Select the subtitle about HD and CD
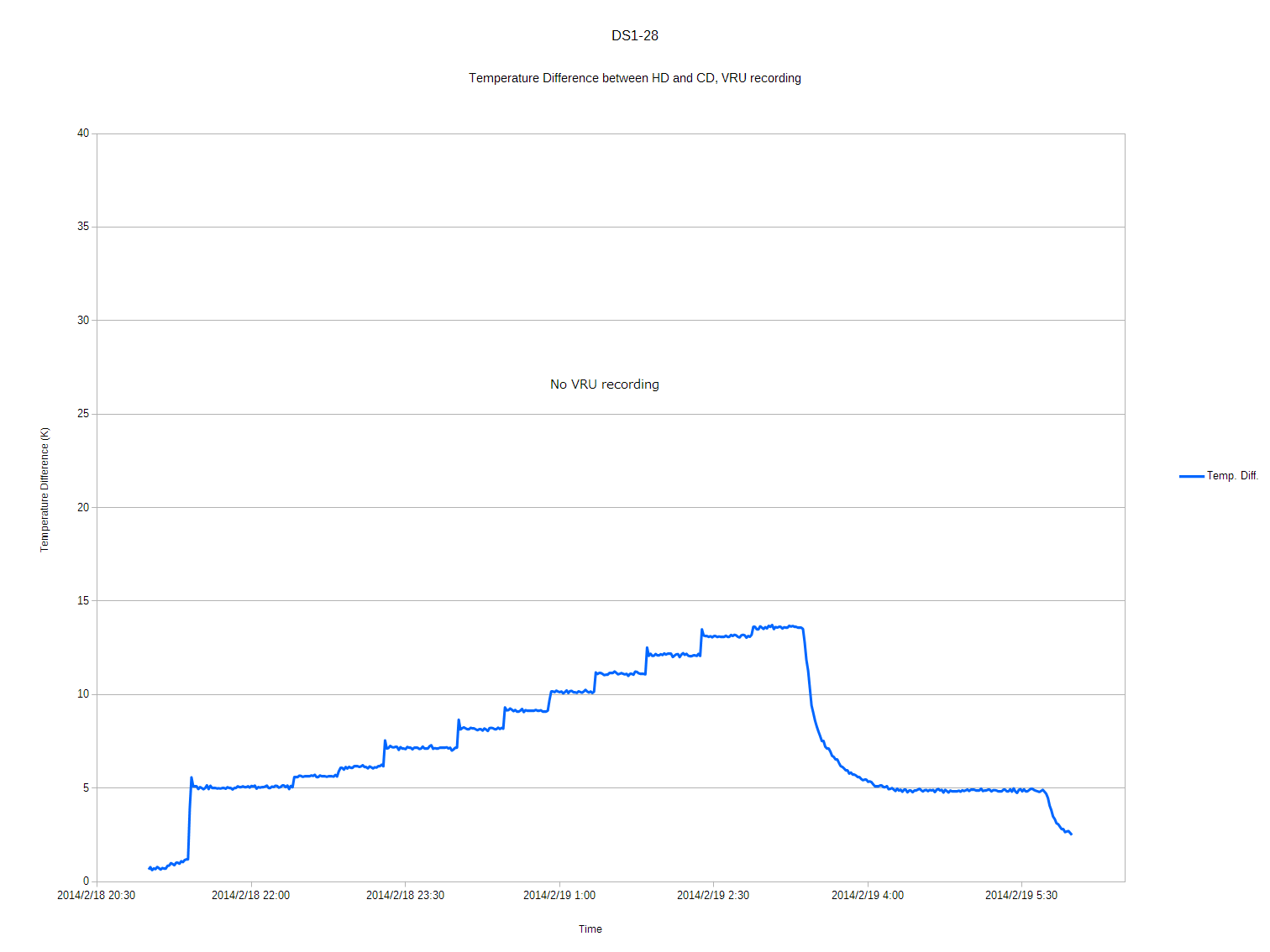The height and width of the screenshot is (952, 1270). [x=635, y=78]
